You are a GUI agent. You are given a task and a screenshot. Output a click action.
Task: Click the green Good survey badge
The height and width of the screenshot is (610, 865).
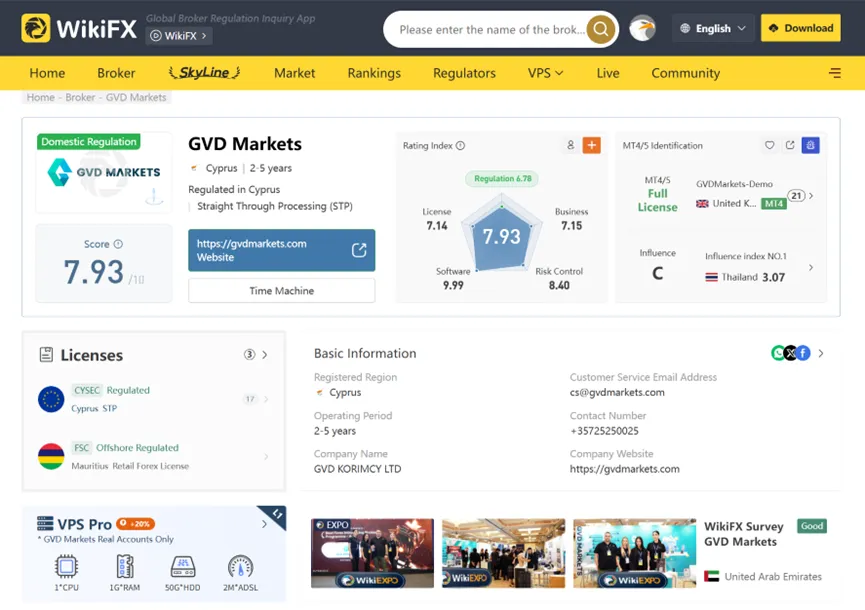[811, 526]
